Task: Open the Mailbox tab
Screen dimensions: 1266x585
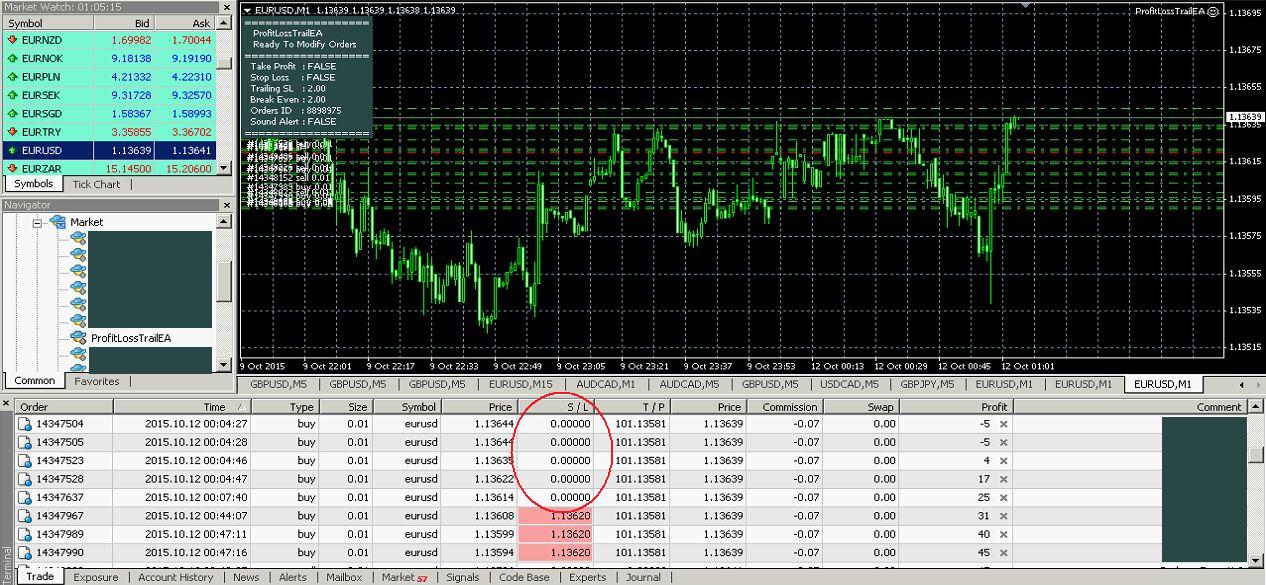Action: pyautogui.click(x=344, y=577)
